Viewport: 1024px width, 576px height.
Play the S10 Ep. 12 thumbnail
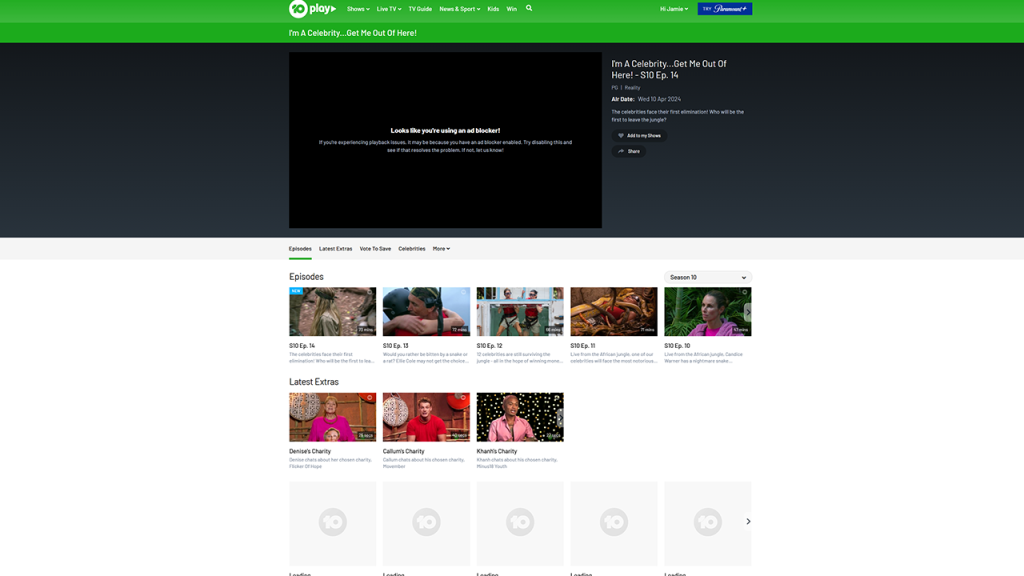click(520, 312)
